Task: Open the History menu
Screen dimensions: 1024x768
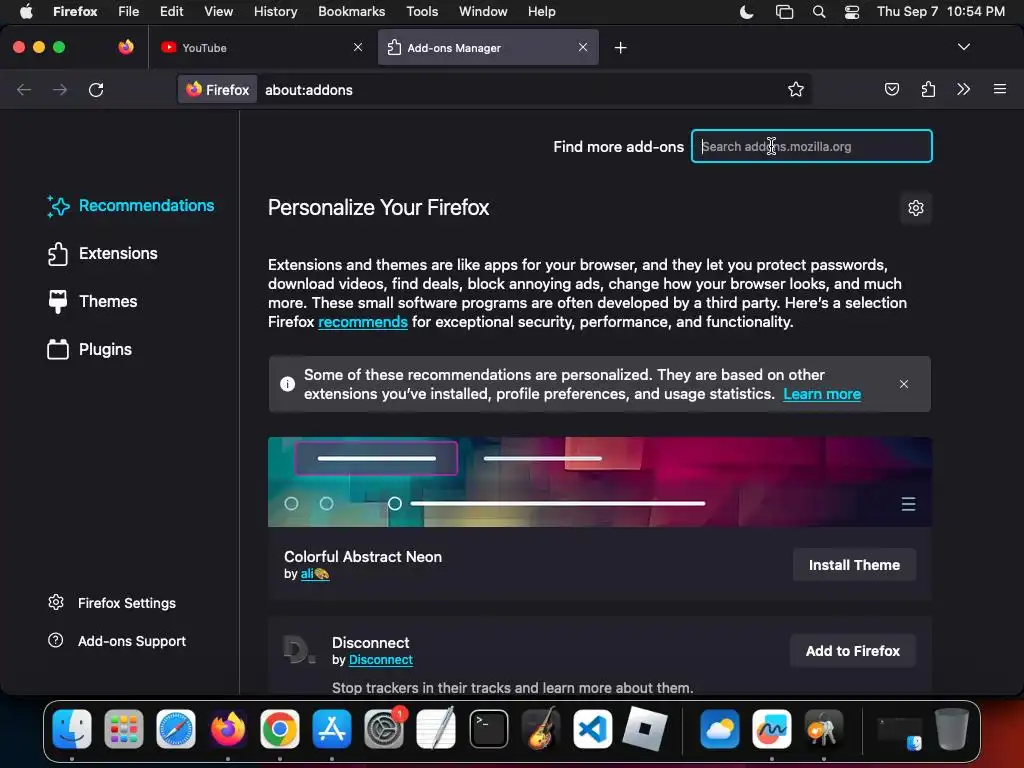Action: click(x=275, y=11)
